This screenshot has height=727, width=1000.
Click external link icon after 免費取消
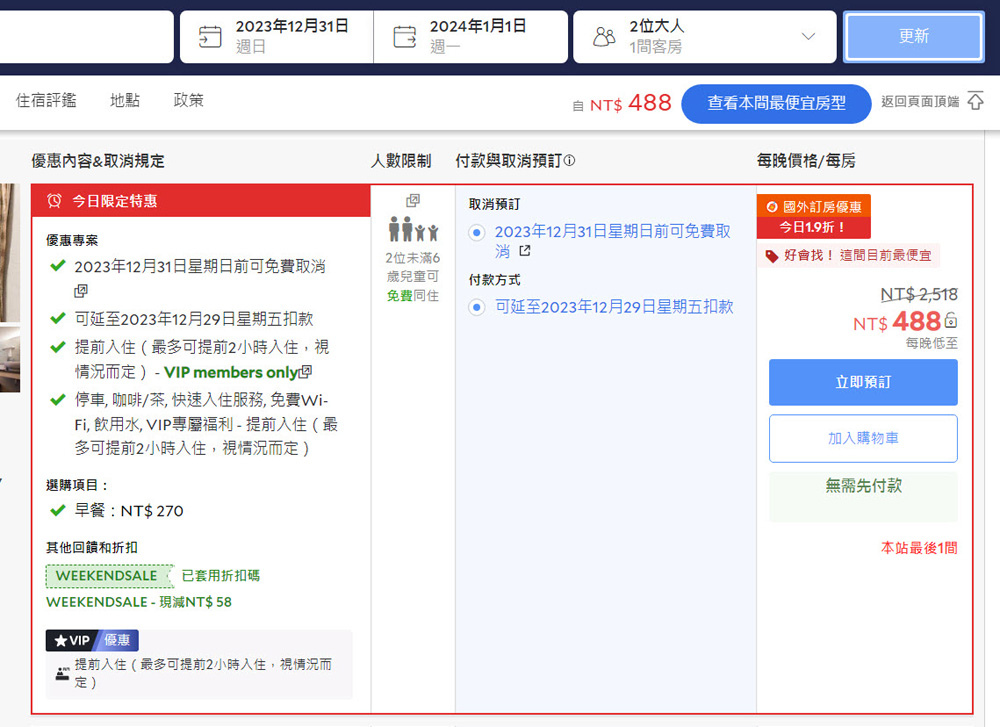point(525,251)
